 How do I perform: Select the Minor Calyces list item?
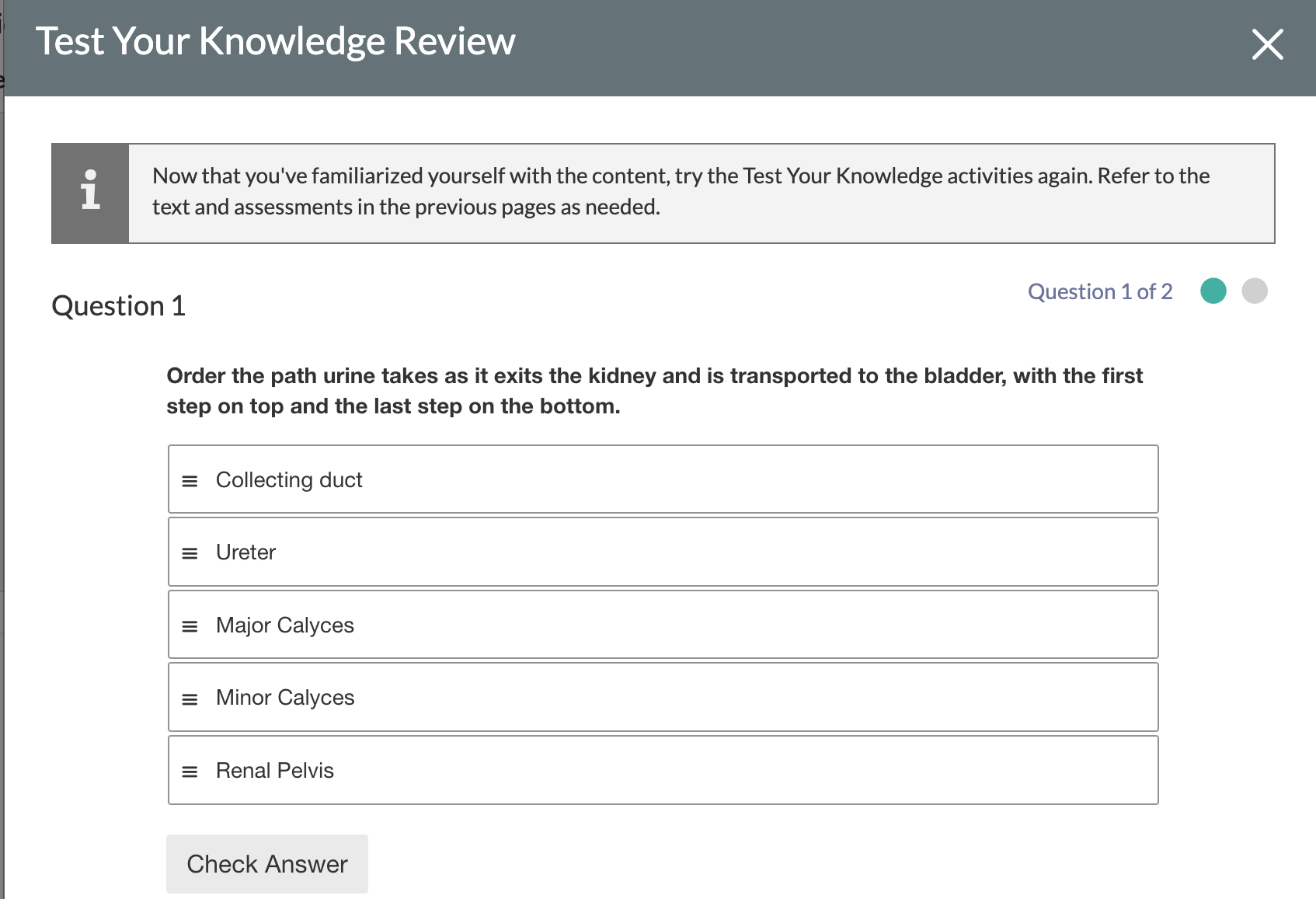pyautogui.click(x=662, y=698)
